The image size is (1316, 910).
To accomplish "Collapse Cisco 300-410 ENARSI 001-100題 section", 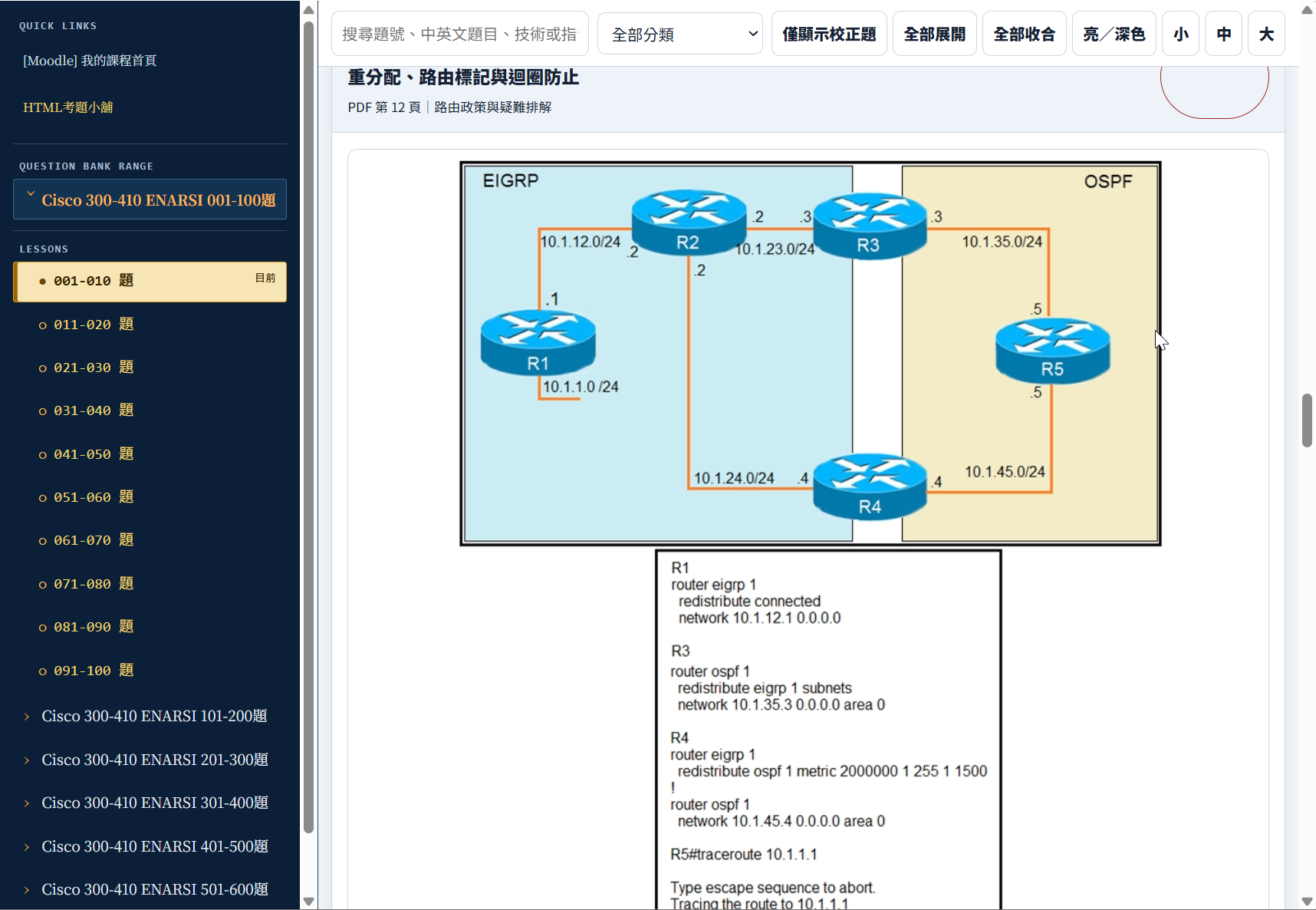I will 150,199.
